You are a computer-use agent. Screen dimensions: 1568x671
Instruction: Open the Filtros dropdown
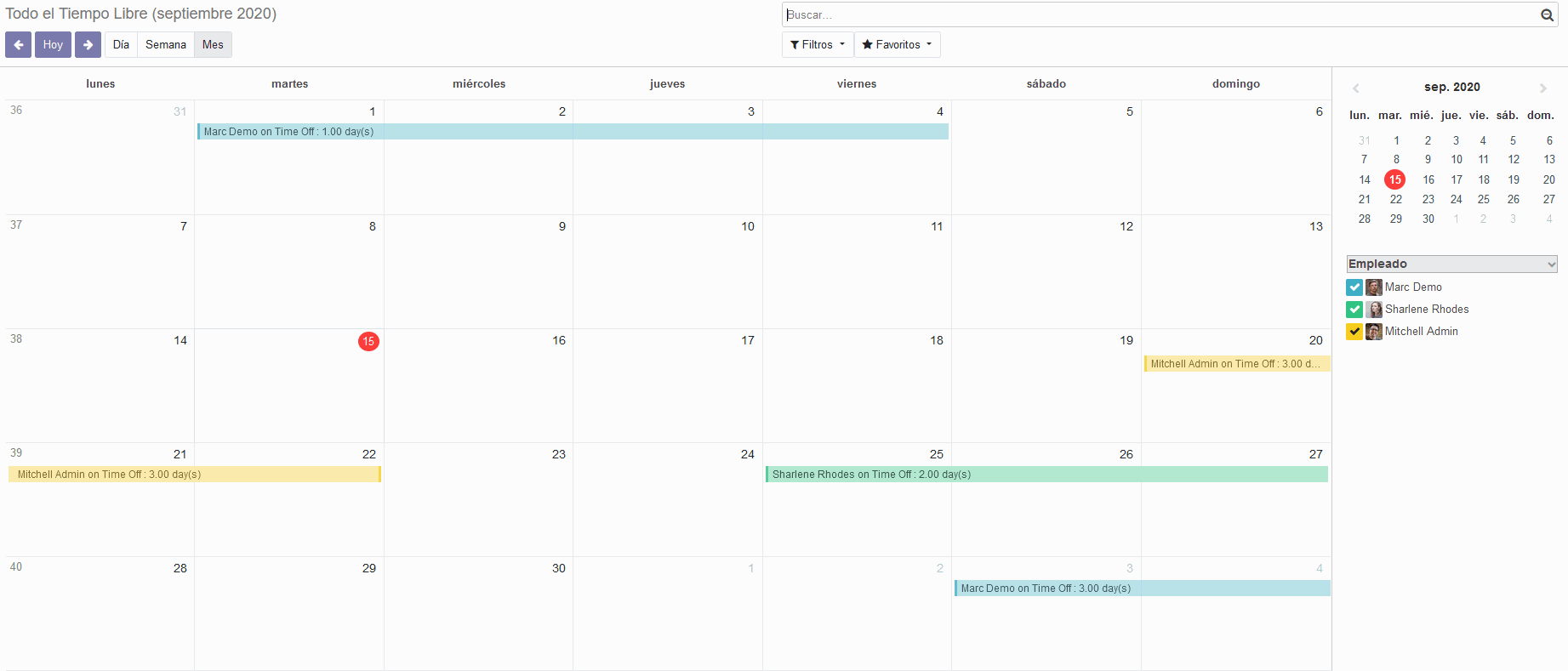[817, 45]
